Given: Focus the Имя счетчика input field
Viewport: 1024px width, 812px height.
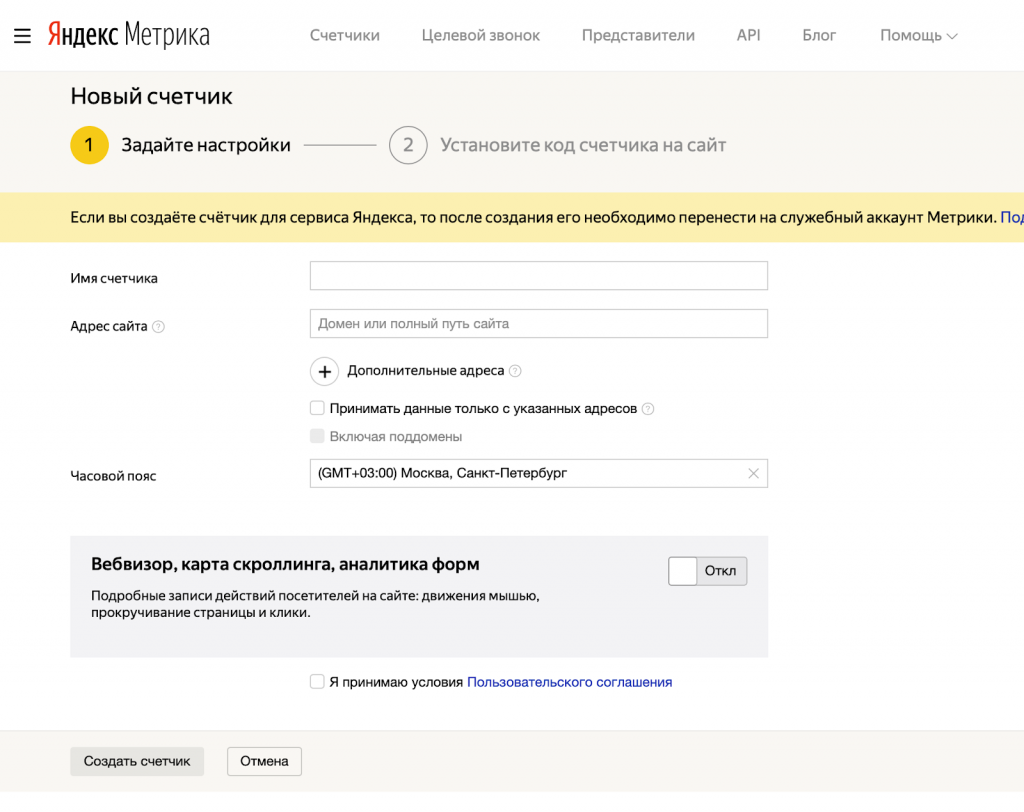Looking at the screenshot, I should pyautogui.click(x=539, y=276).
